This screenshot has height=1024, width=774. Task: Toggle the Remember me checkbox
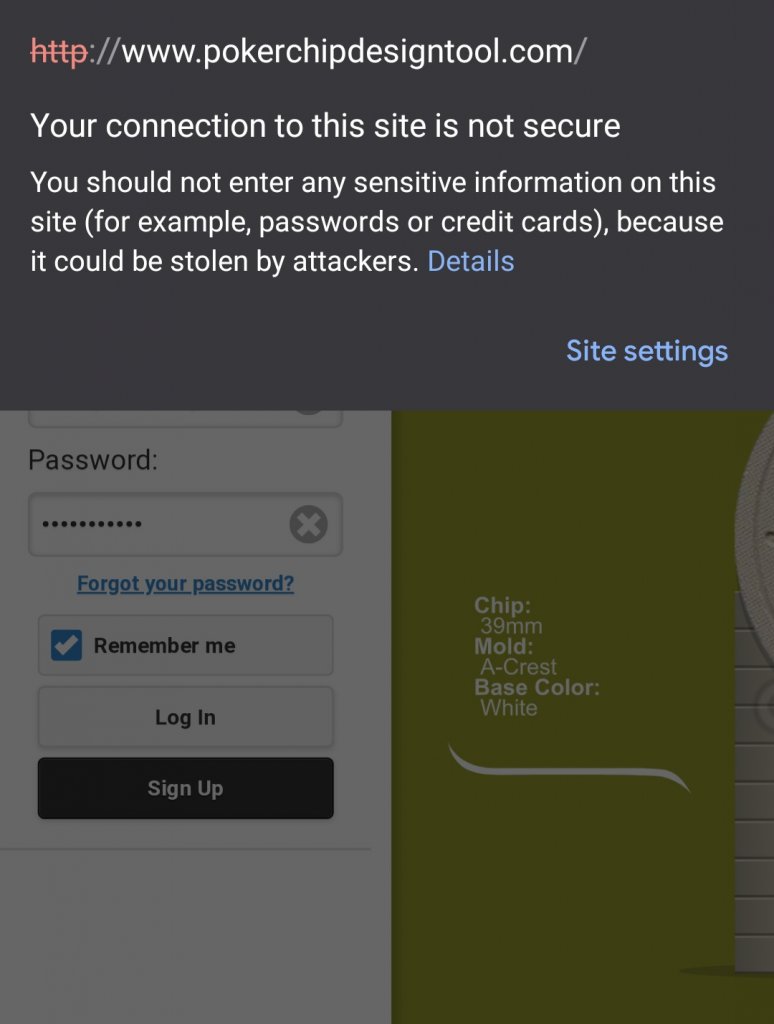point(67,646)
